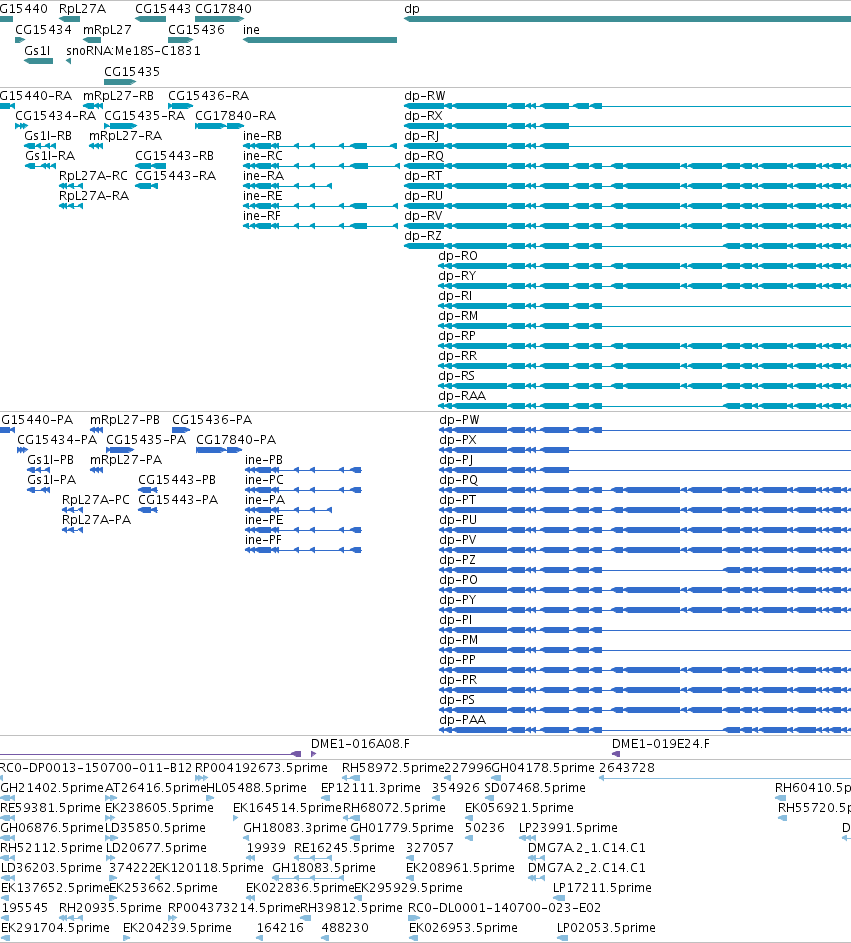Select EST SD07468.5prime label
This screenshot has width=851, height=943.
tap(535, 788)
